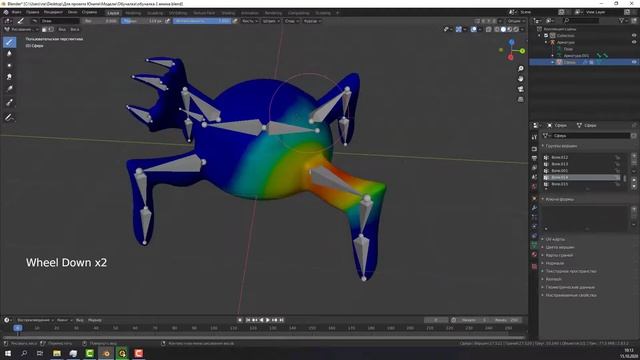Viewport: 640px width, 360px height.
Task: Switch to wireframe viewport shading
Action: pyautogui.click(x=497, y=29)
